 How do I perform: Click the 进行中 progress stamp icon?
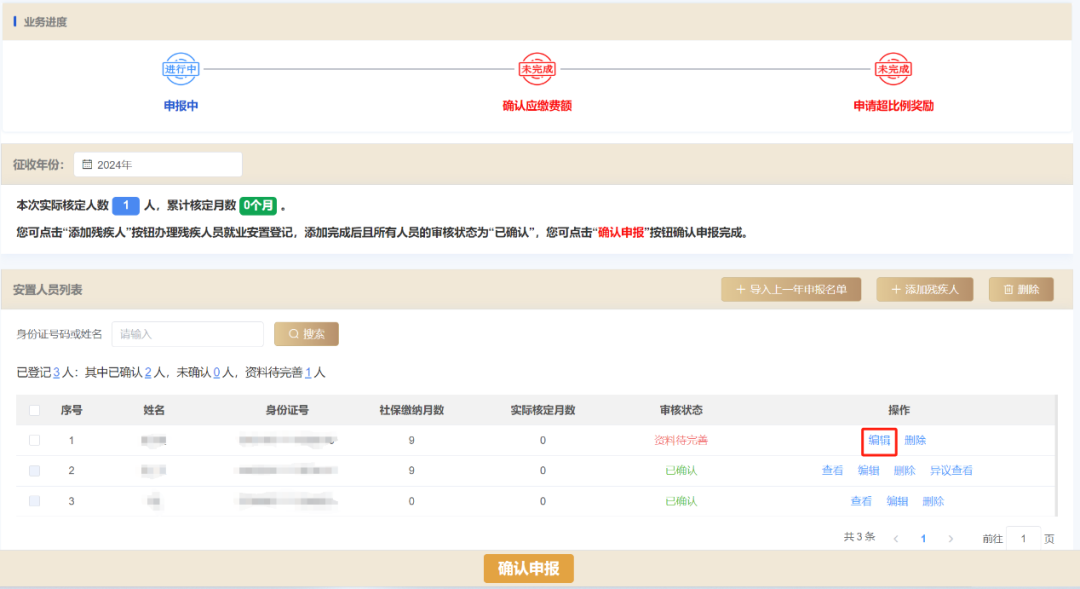click(x=180, y=70)
